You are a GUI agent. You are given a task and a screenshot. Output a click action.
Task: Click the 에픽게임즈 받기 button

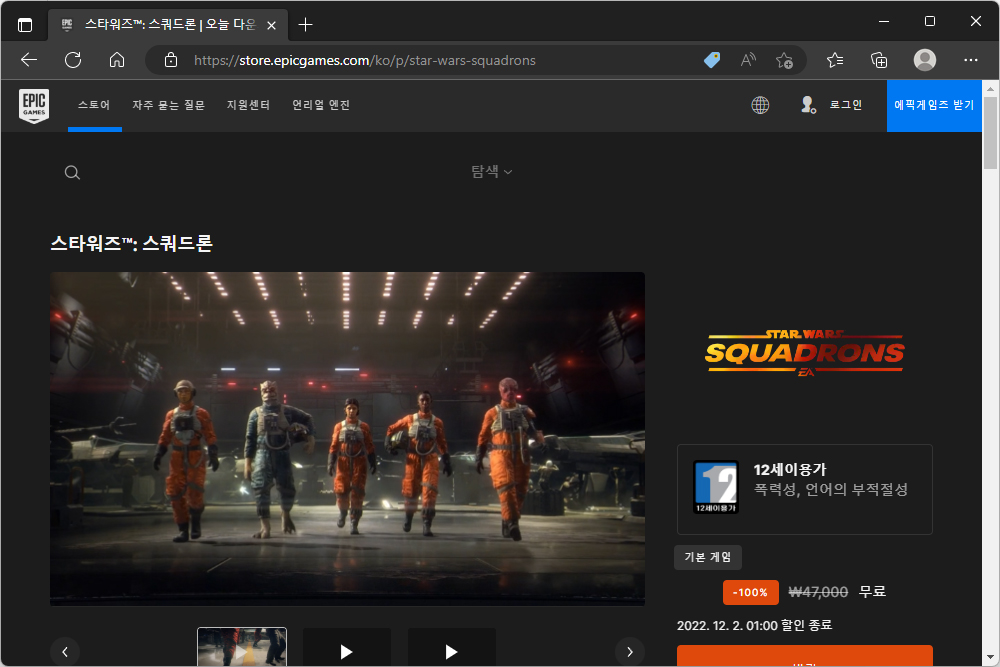934,106
